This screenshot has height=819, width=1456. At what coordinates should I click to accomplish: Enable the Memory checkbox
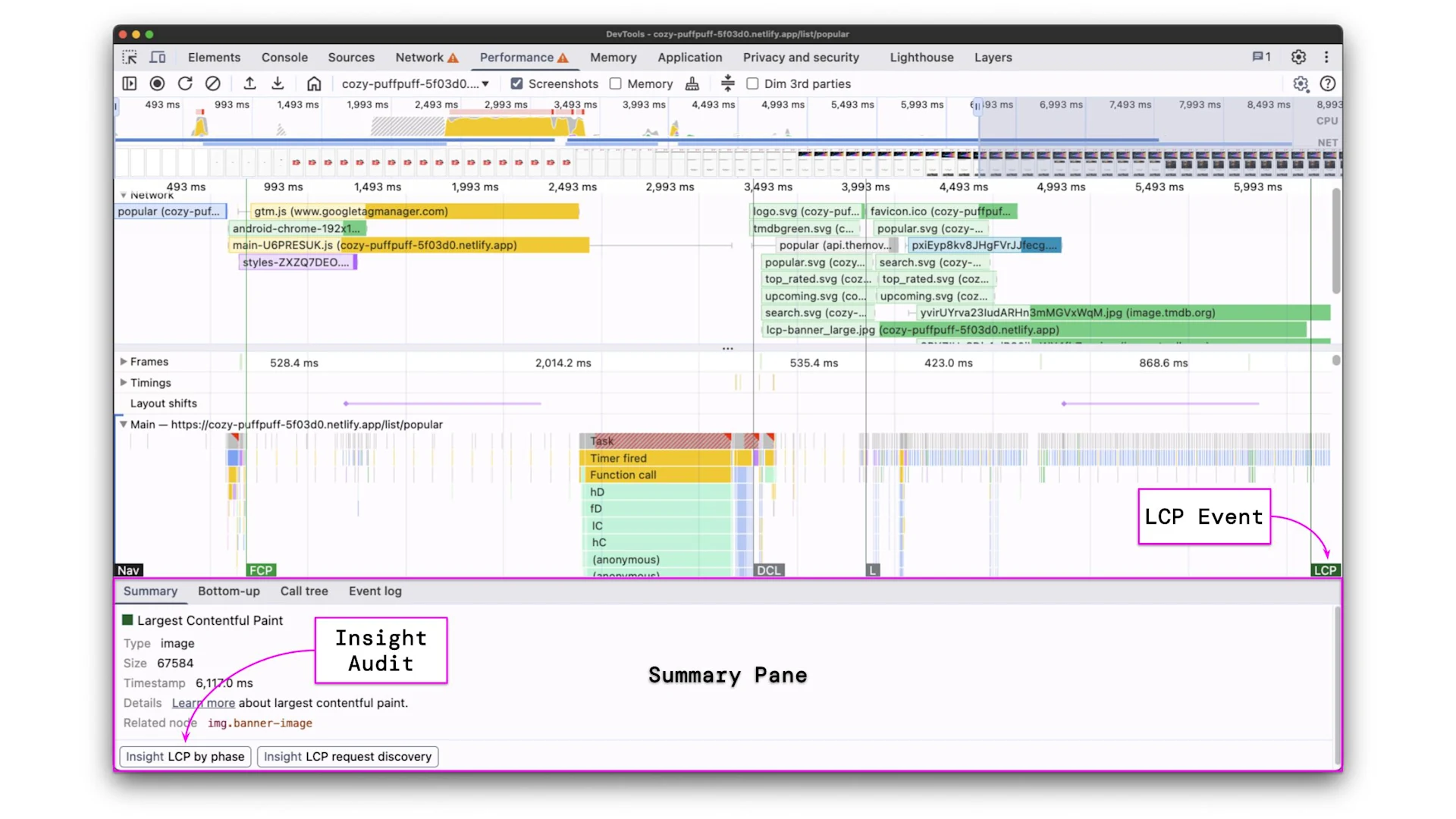point(616,83)
